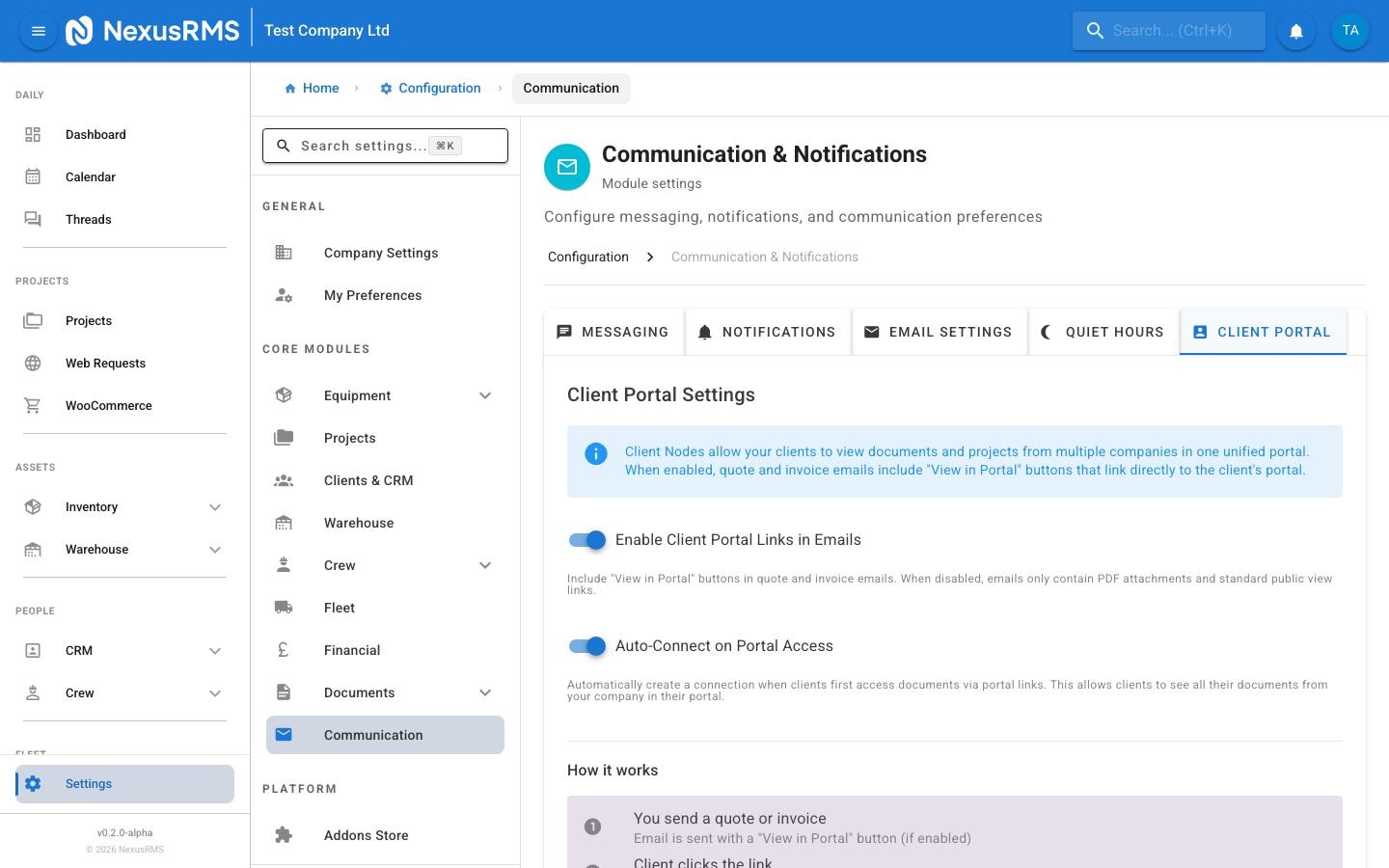Open the hamburger navigation menu
Image resolution: width=1389 pixels, height=868 pixels.
tap(38, 30)
